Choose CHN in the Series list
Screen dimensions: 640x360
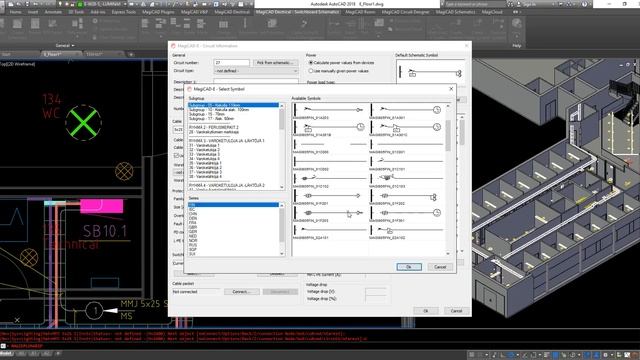[193, 214]
